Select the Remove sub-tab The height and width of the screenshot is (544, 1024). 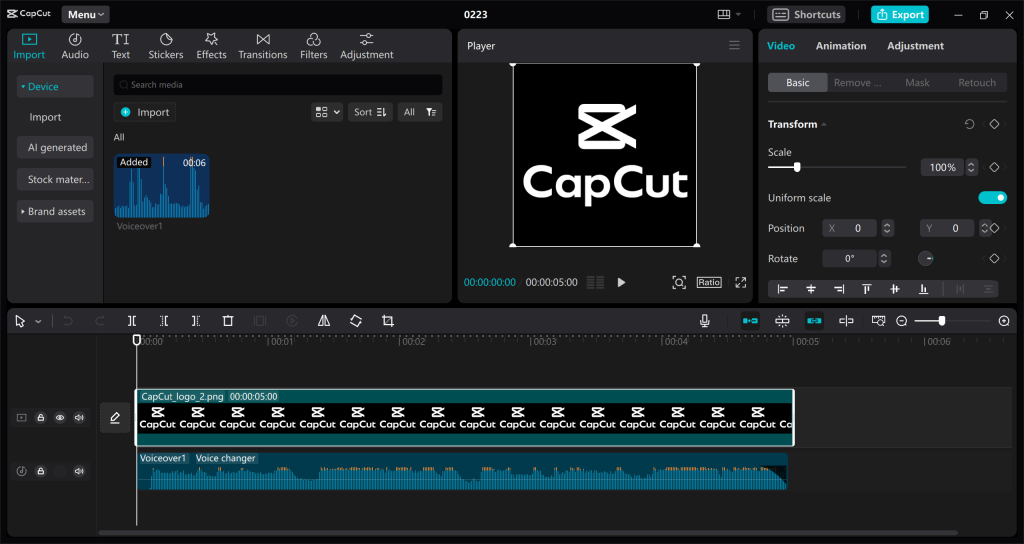tap(857, 83)
